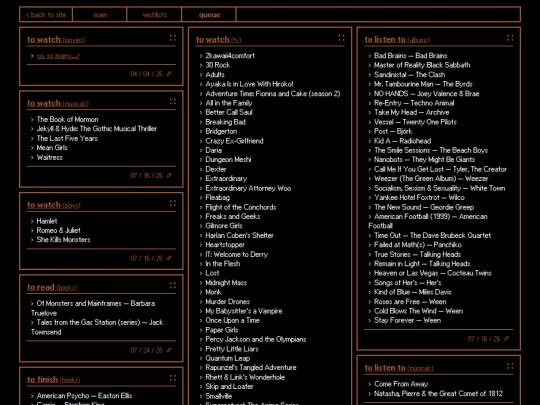Click 'Sandinista! — The Clash' album entry

click(410, 75)
